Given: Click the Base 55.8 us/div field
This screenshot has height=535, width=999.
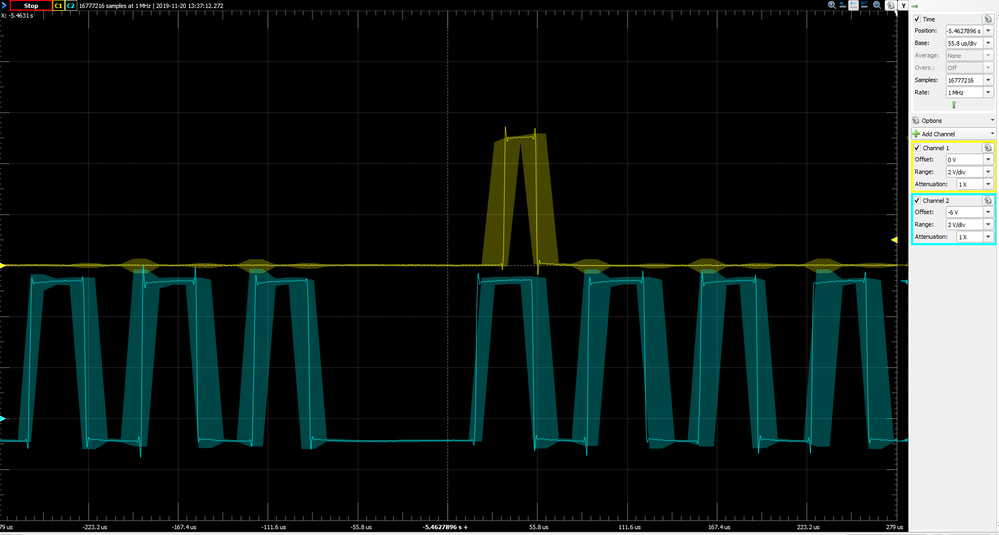Looking at the screenshot, I should 964,43.
